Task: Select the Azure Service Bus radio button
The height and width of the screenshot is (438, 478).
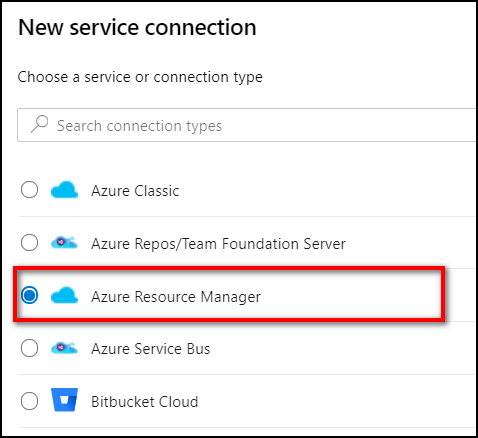Action: tap(29, 348)
